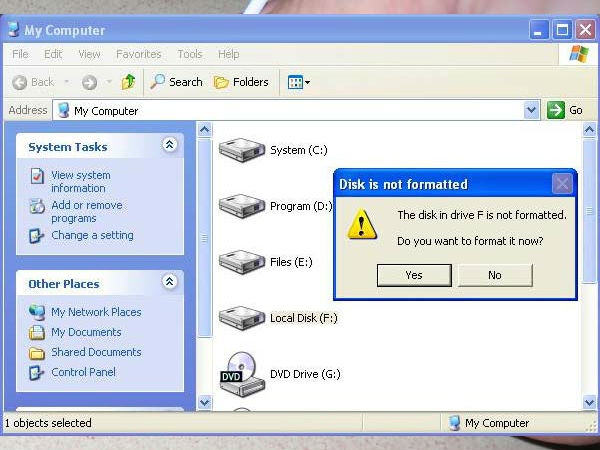Close the Disk is not formatted dialog
600x450 pixels.
(562, 184)
